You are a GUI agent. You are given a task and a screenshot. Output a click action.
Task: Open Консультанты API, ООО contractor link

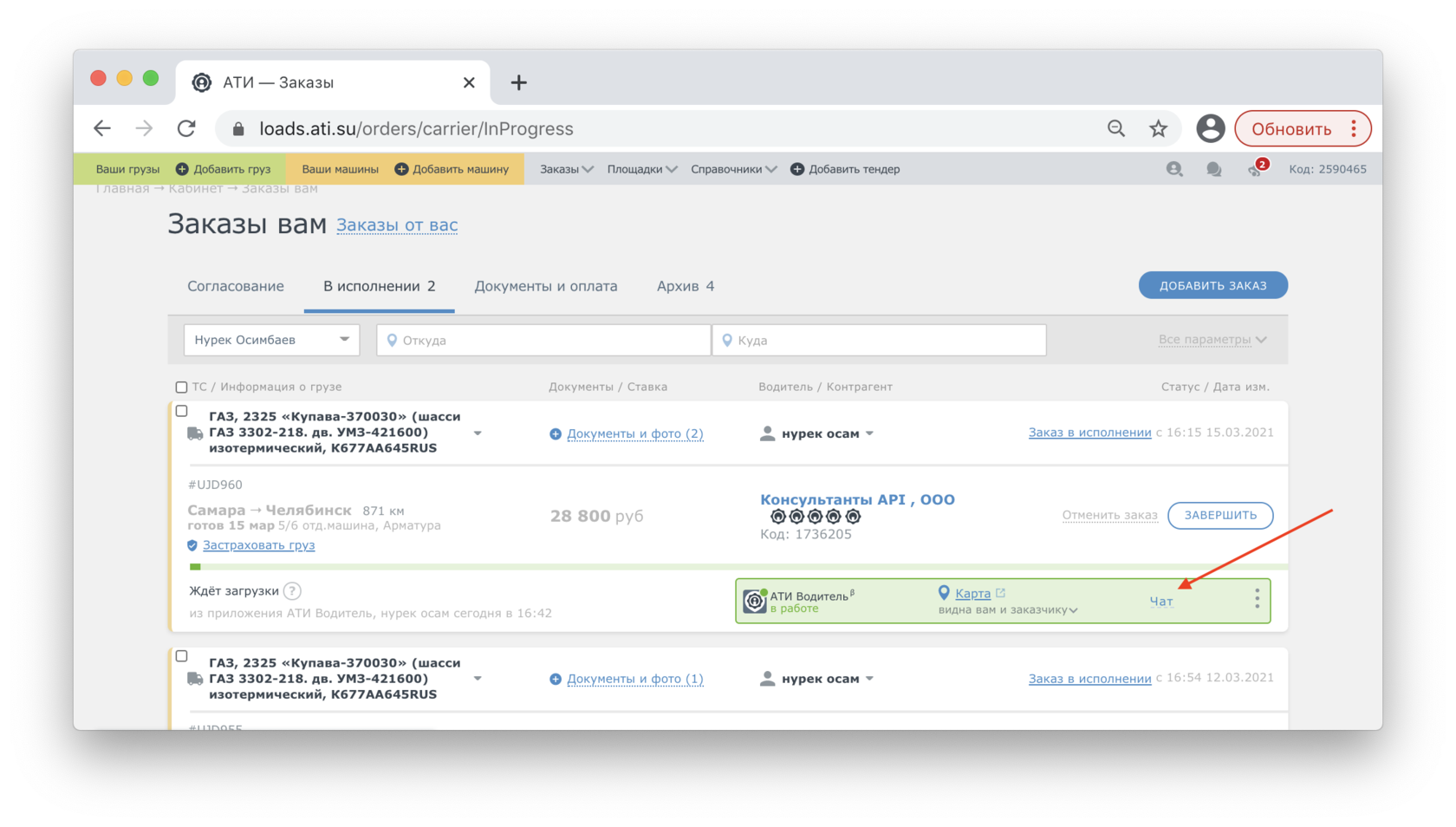click(857, 499)
